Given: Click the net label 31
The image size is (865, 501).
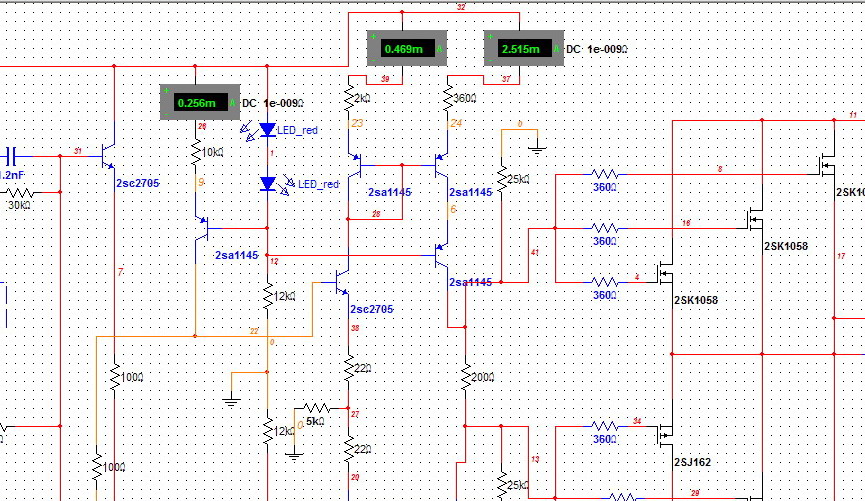Looking at the screenshot, I should click(x=78, y=151).
